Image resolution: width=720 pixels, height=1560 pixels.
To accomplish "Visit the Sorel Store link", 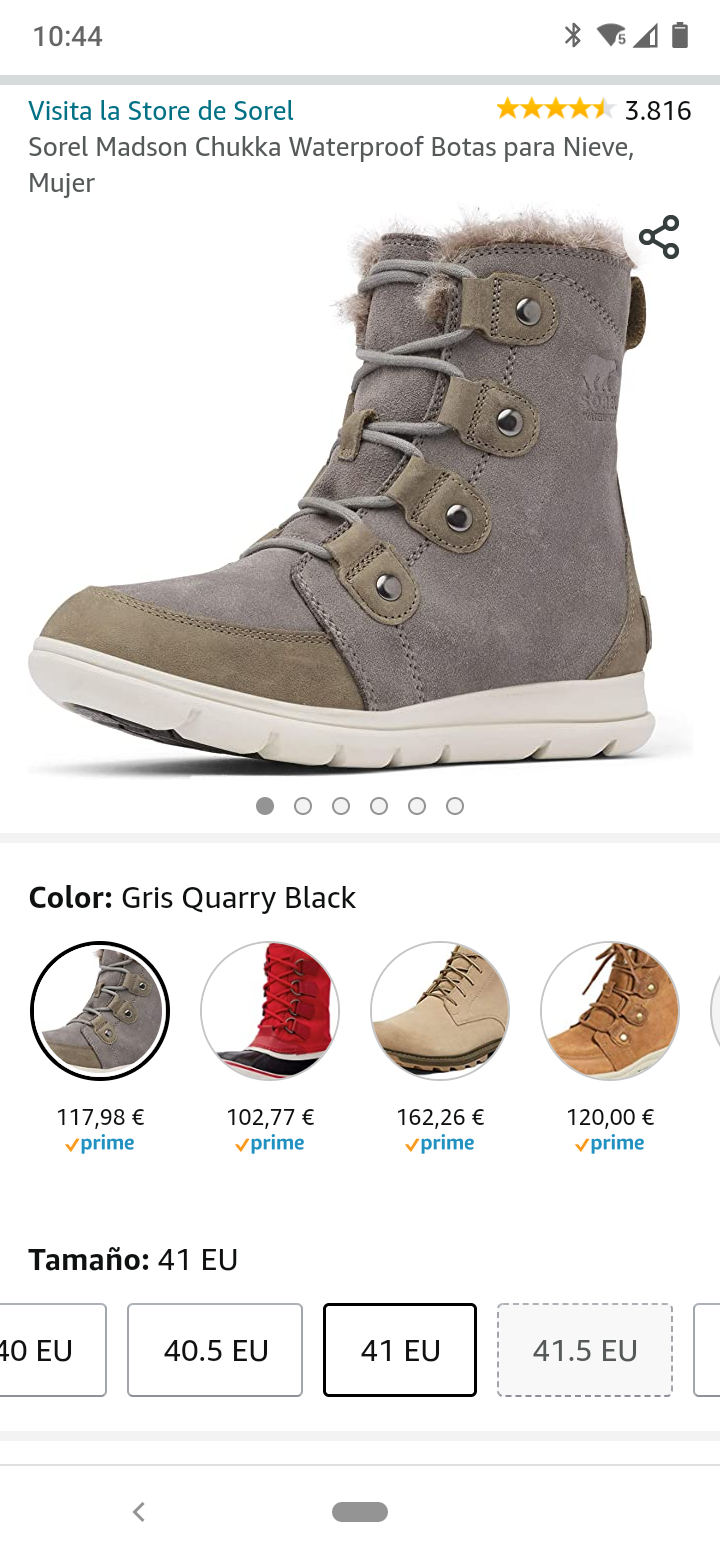I will (161, 110).
